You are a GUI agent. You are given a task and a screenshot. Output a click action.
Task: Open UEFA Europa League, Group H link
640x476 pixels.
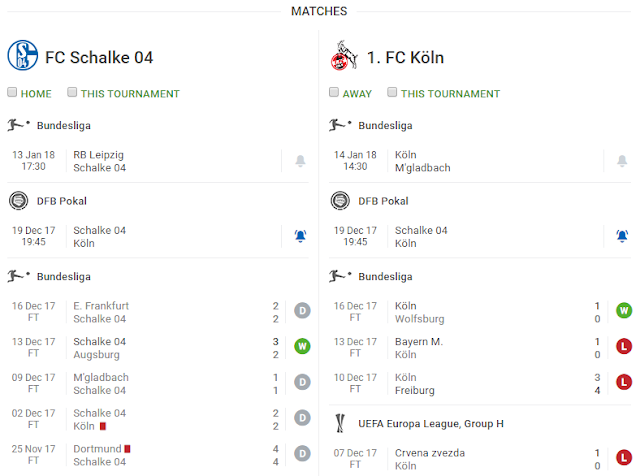click(432, 424)
